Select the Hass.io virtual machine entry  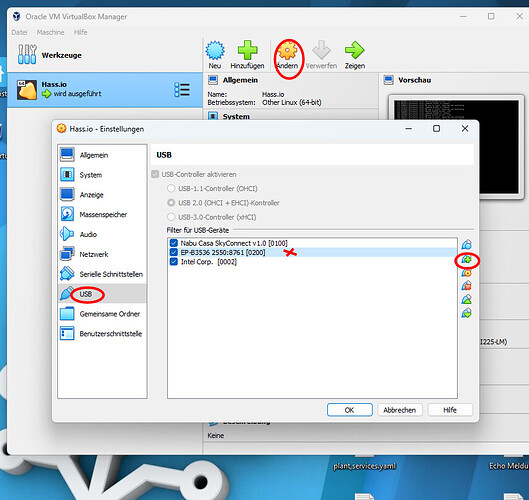tap(105, 89)
